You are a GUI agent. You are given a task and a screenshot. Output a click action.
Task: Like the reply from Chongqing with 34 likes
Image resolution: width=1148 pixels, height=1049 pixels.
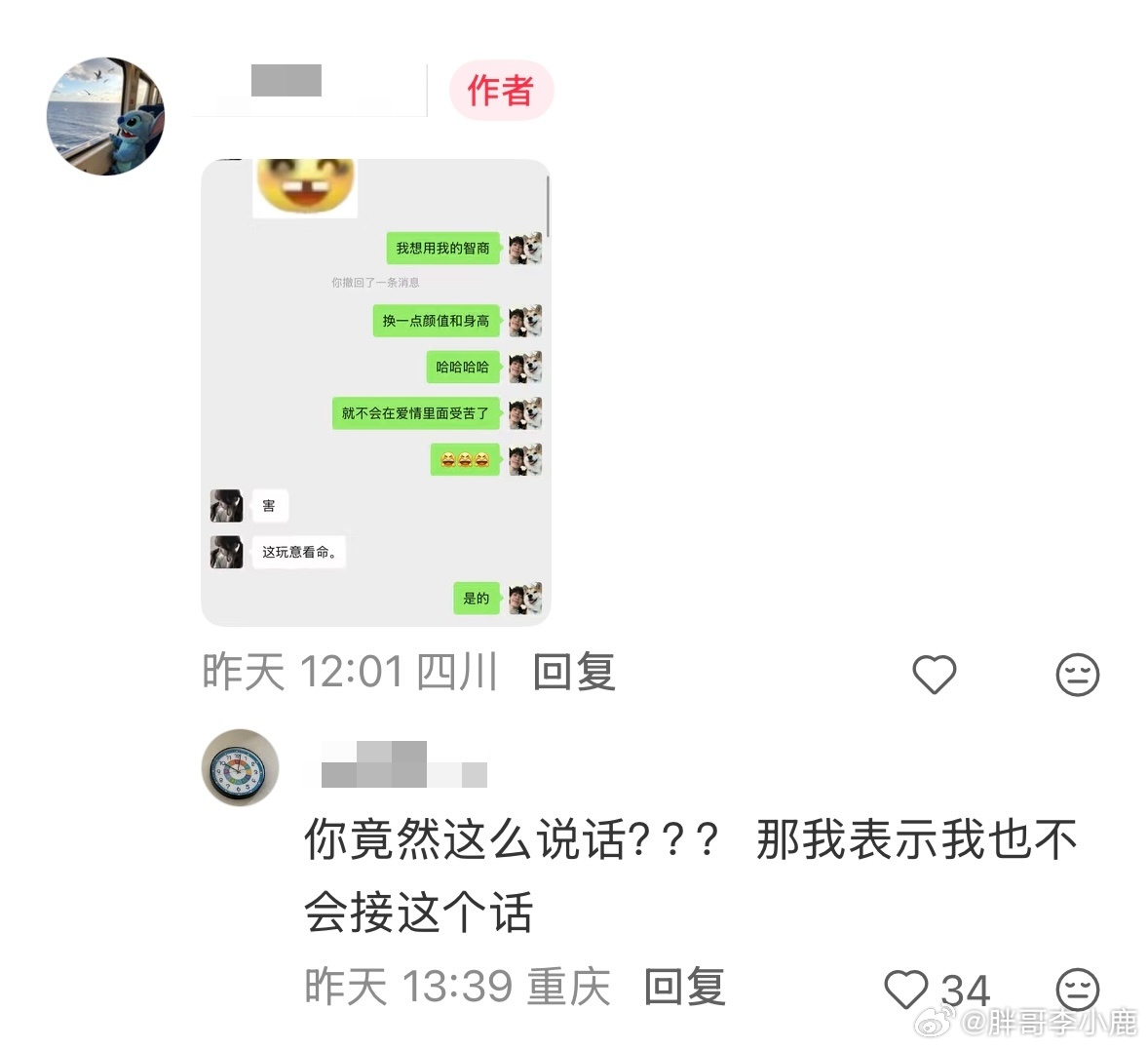point(906,989)
